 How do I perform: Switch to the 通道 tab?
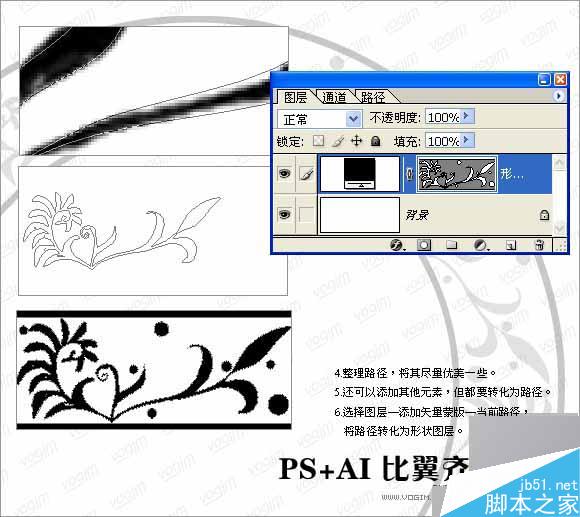click(334, 97)
